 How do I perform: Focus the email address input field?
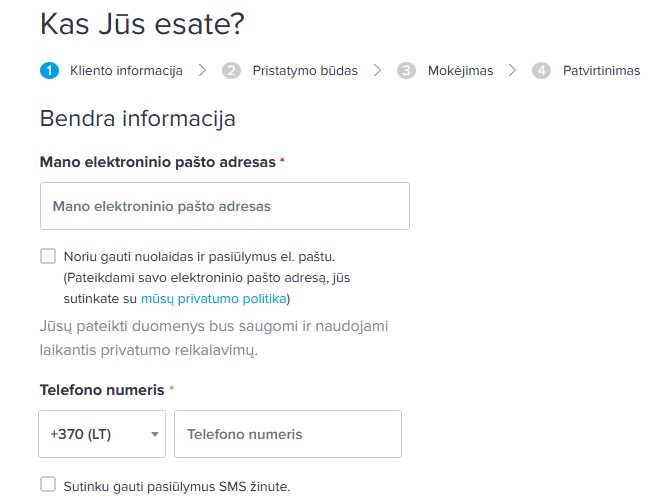pyautogui.click(x=225, y=206)
